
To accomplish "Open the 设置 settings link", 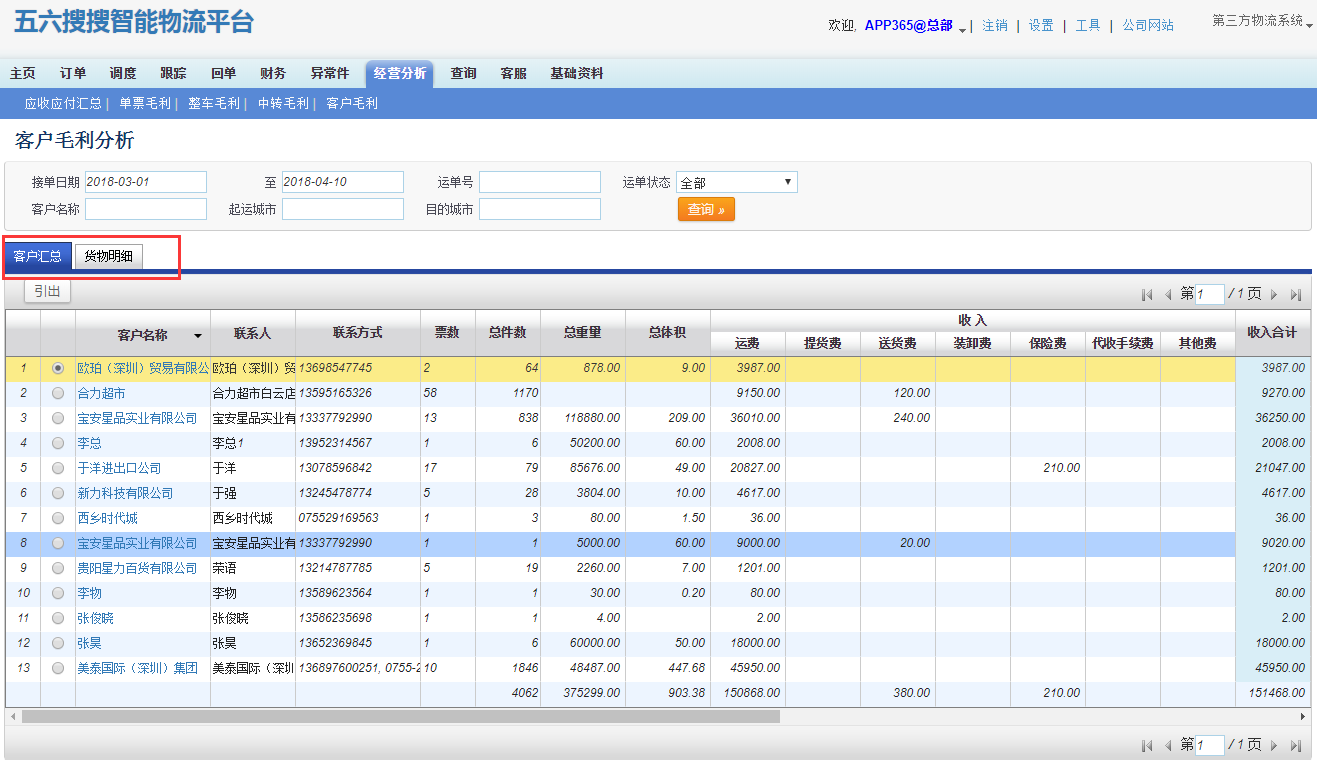I will 1041,25.
